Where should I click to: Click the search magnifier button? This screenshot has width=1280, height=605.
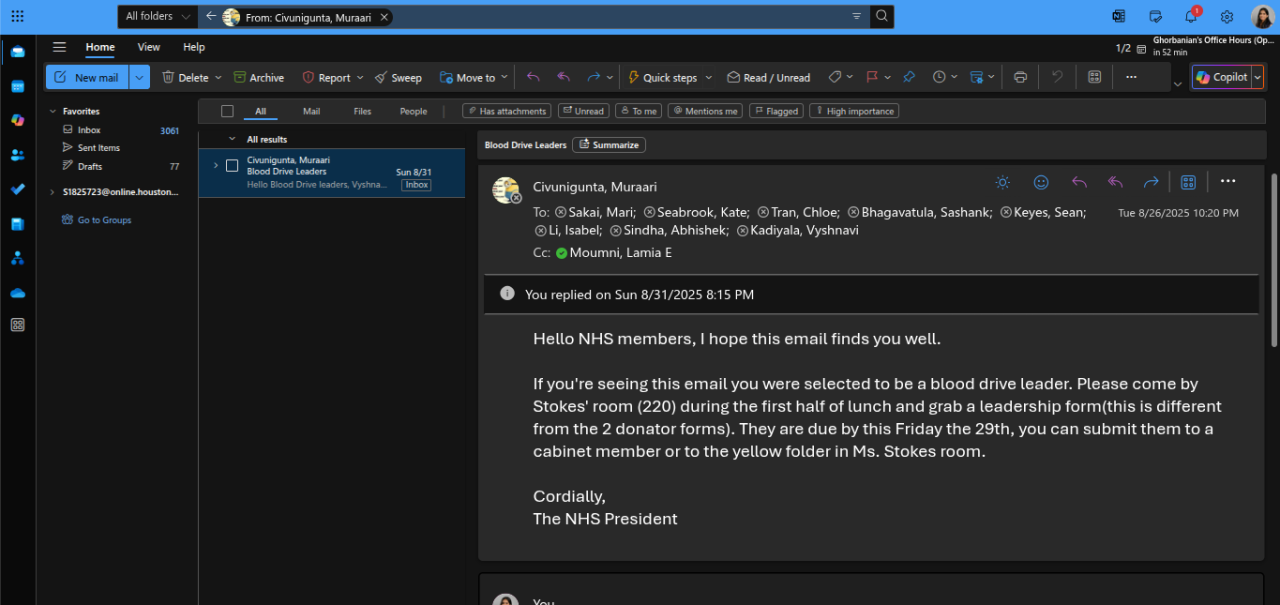pos(881,16)
